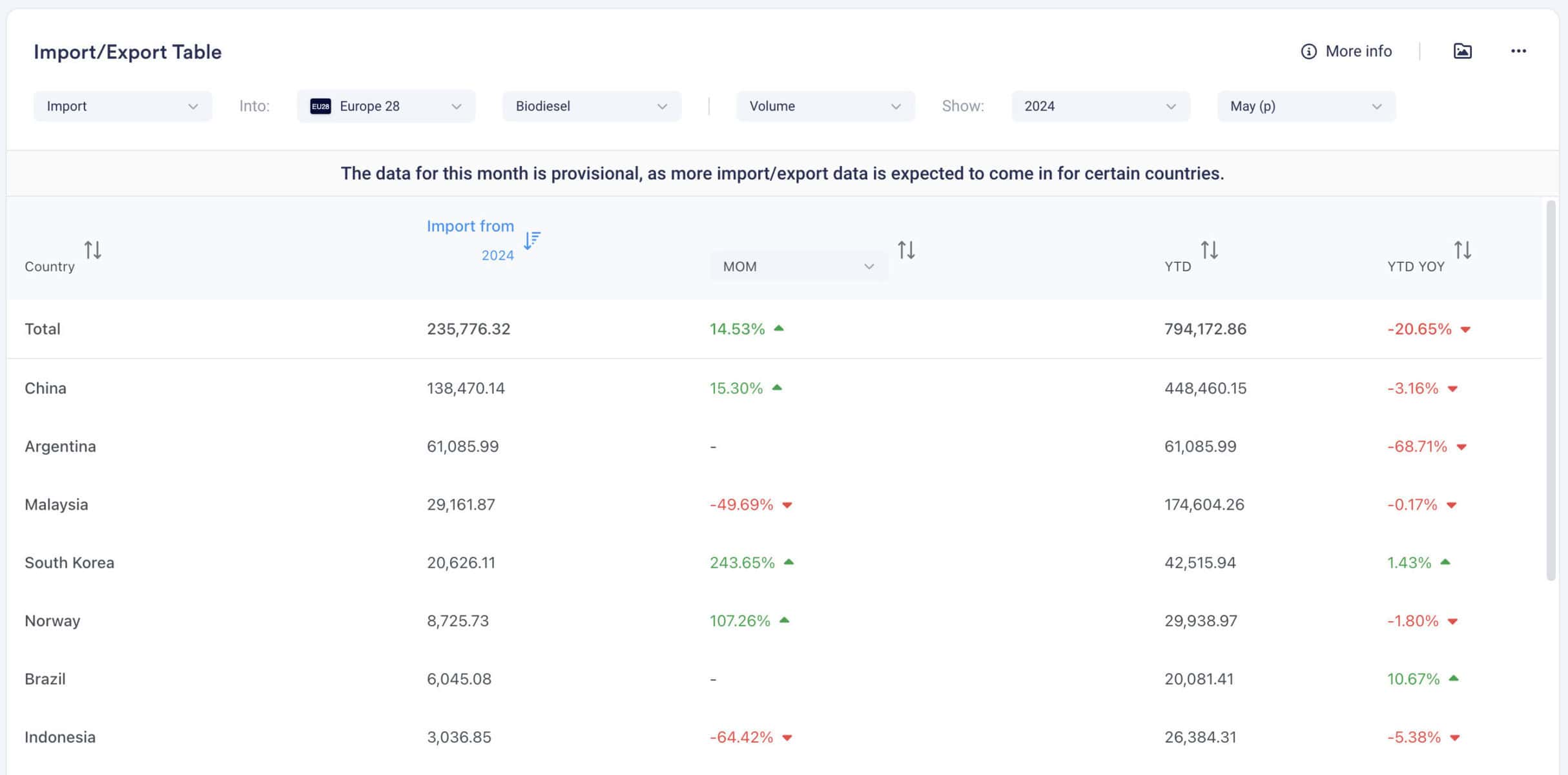Click the table's vertical scrollbar
This screenshot has height=775, width=1568.
(x=1551, y=390)
